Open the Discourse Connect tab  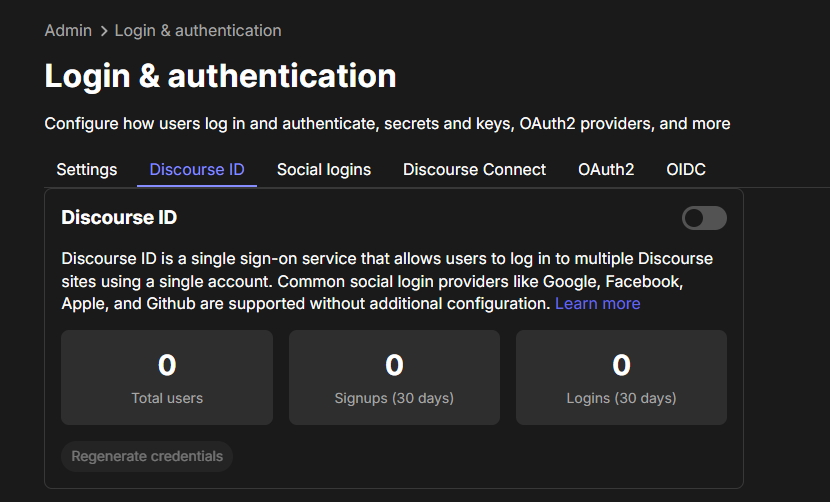point(474,169)
